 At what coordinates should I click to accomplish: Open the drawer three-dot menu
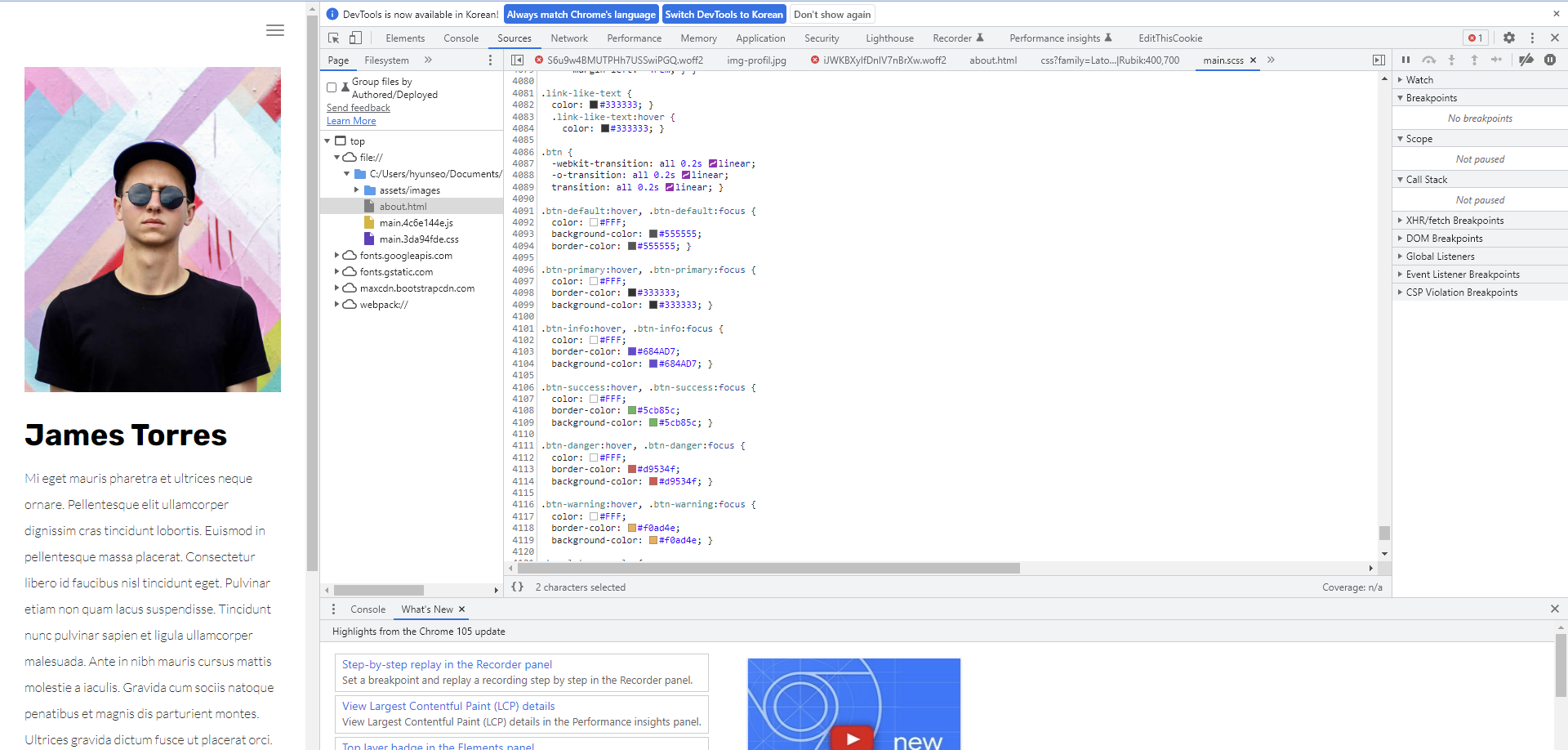333,609
